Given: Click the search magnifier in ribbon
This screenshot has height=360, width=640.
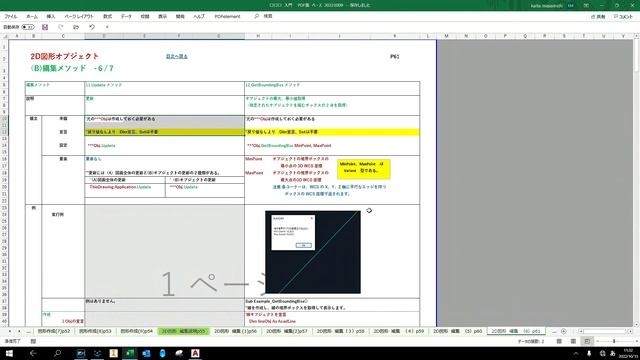Looking at the screenshot, I should tap(256, 16).
